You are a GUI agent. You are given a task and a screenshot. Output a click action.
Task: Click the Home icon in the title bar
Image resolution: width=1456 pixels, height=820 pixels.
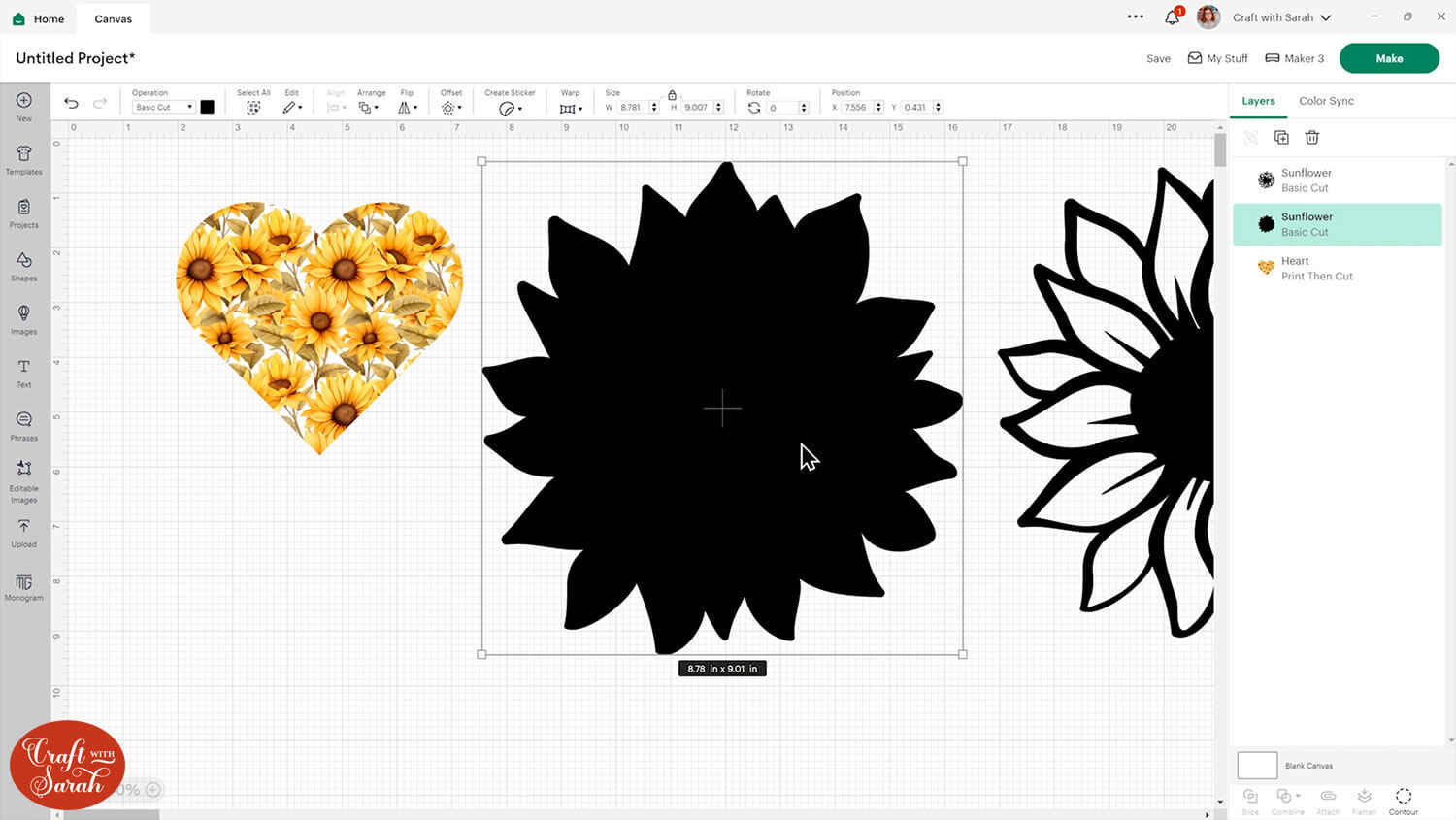(x=18, y=18)
